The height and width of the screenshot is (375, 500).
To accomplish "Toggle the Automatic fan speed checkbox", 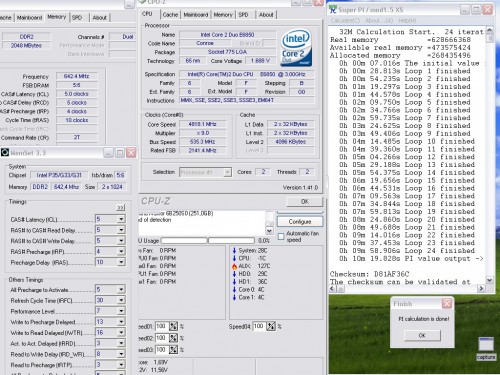I will coord(281,236).
